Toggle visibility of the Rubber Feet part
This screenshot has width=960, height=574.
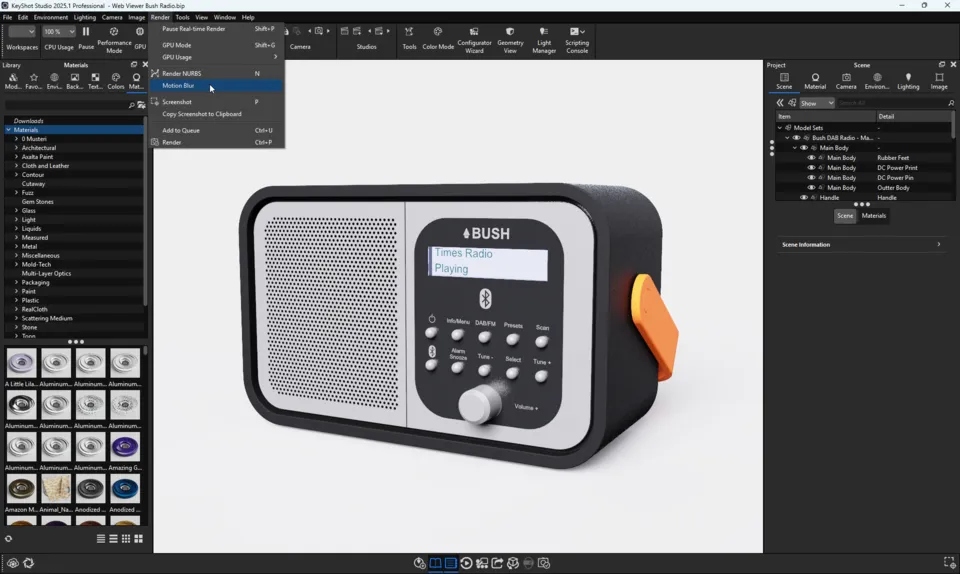point(811,158)
